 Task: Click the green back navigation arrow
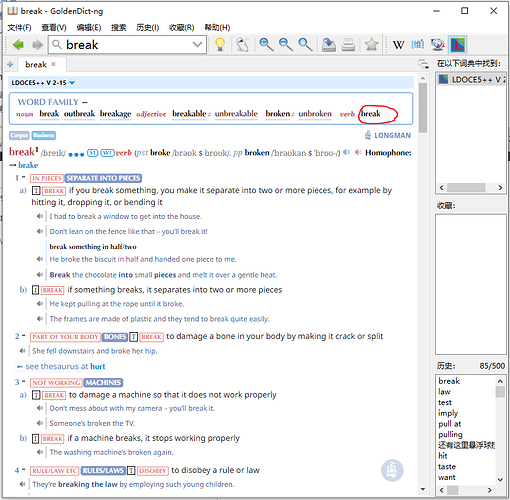tap(18, 44)
